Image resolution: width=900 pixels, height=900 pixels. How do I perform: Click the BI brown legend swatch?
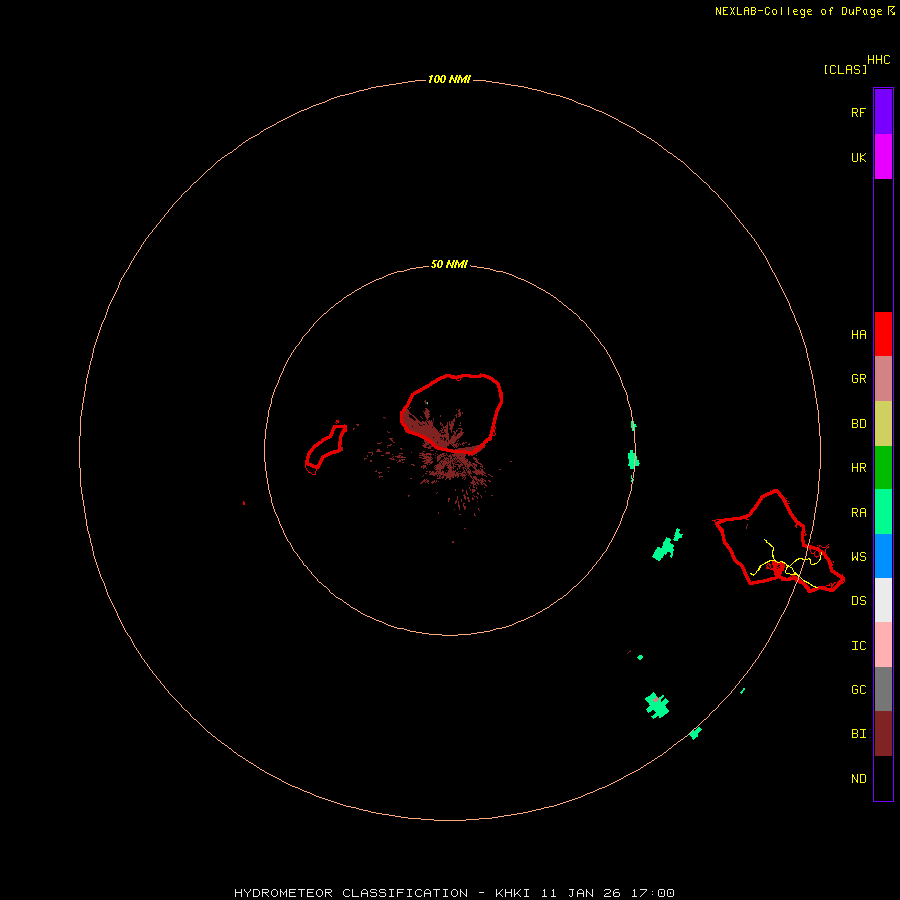click(883, 734)
